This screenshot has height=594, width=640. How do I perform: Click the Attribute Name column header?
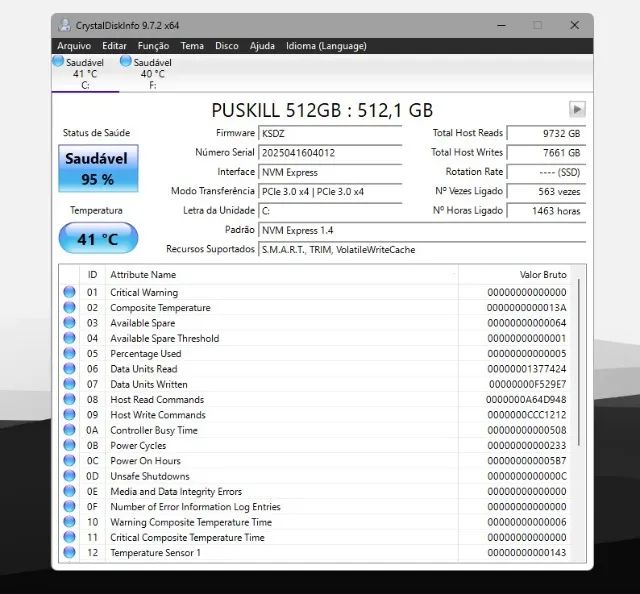point(282,274)
